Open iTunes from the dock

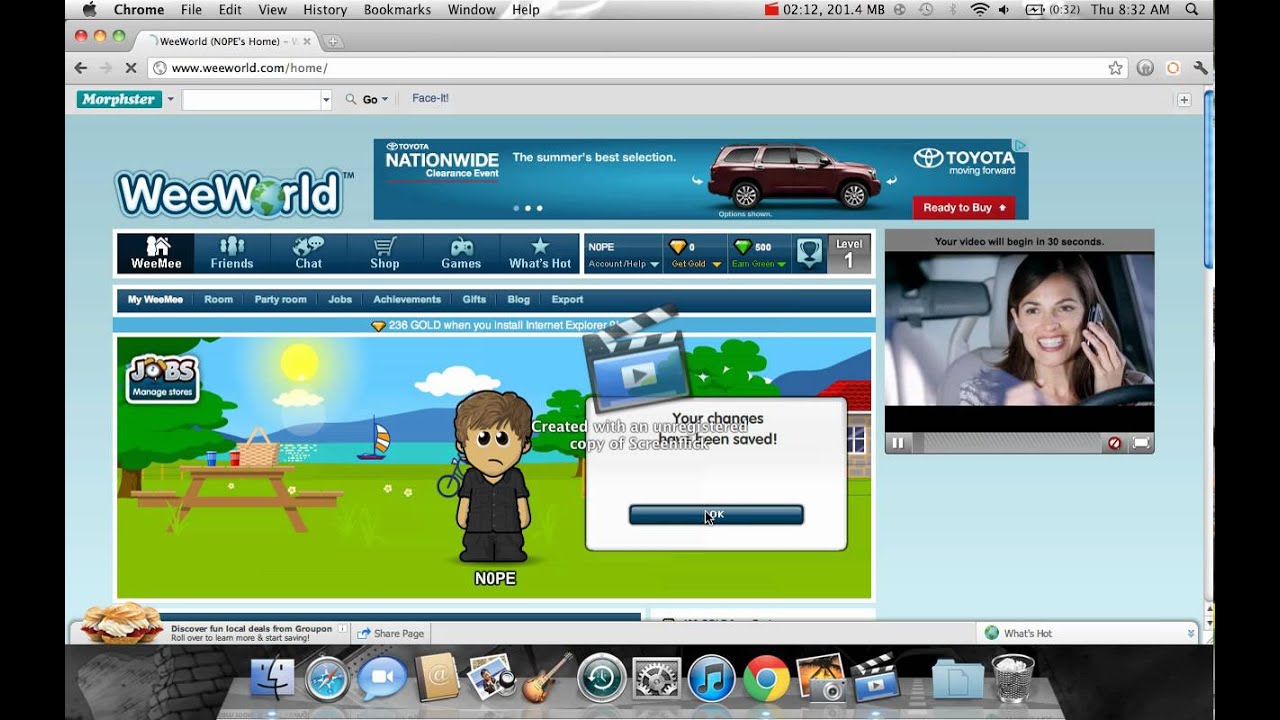pyautogui.click(x=711, y=680)
